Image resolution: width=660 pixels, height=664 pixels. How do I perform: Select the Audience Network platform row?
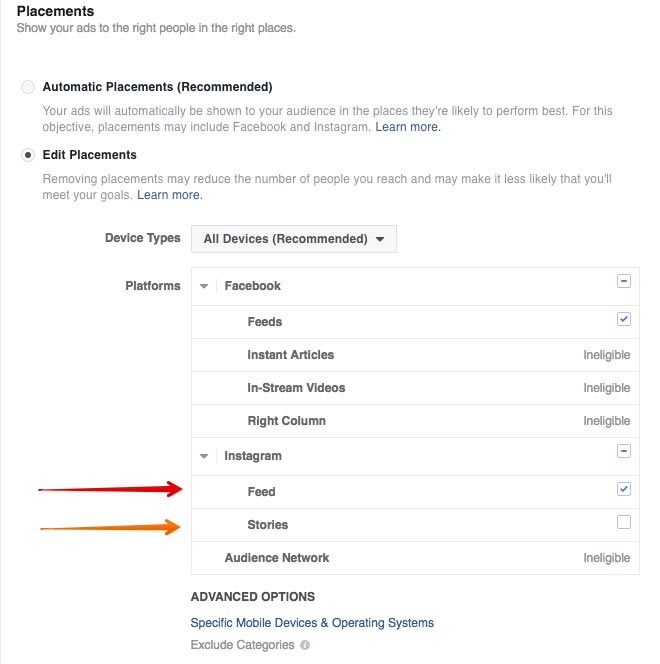coord(415,558)
